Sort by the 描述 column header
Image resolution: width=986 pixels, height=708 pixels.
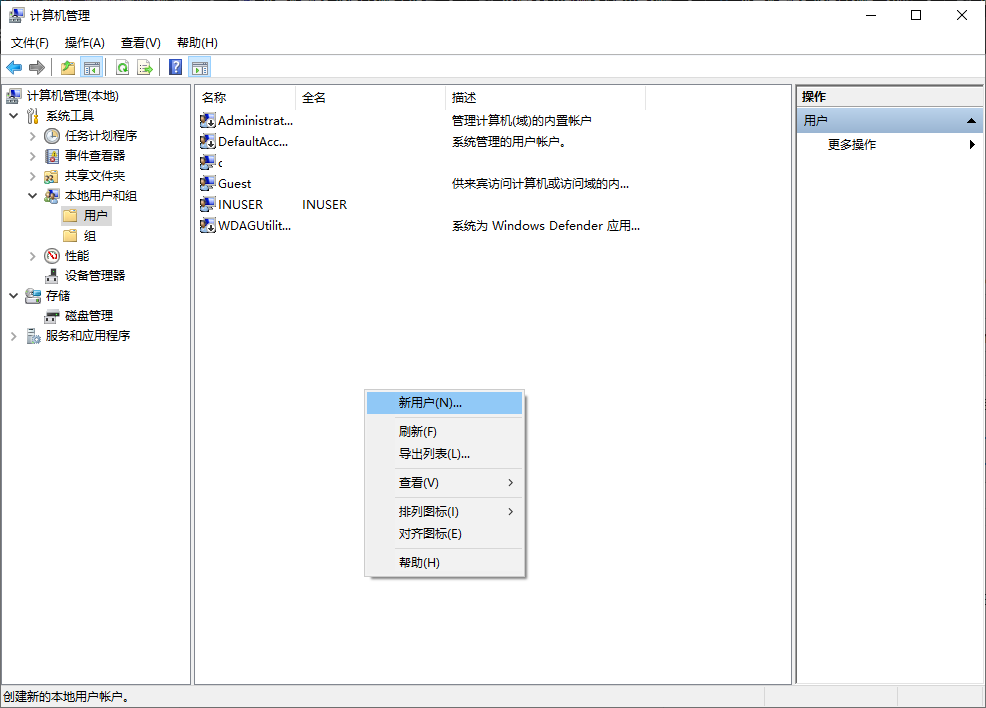[x=545, y=97]
